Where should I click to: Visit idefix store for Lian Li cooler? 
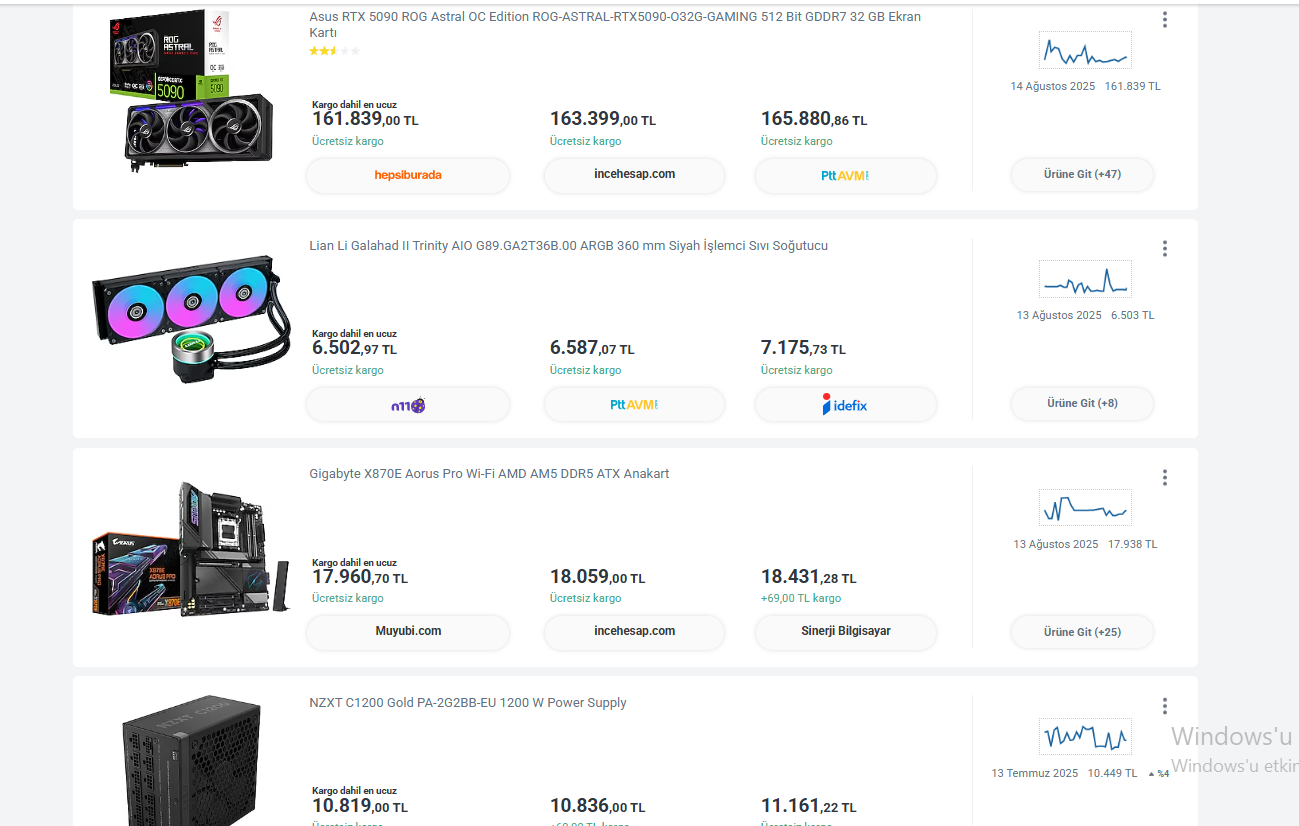tap(845, 405)
